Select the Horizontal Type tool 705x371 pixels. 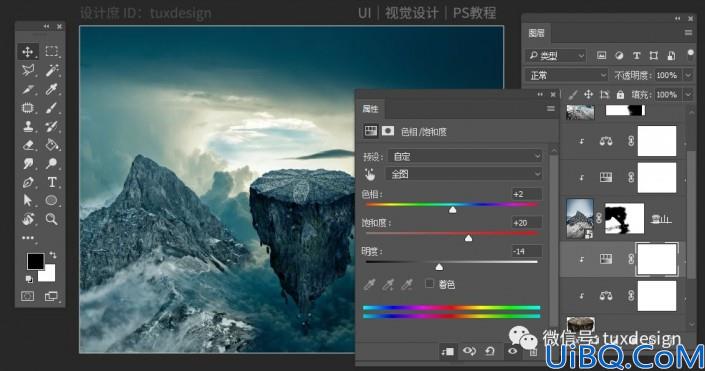point(52,182)
